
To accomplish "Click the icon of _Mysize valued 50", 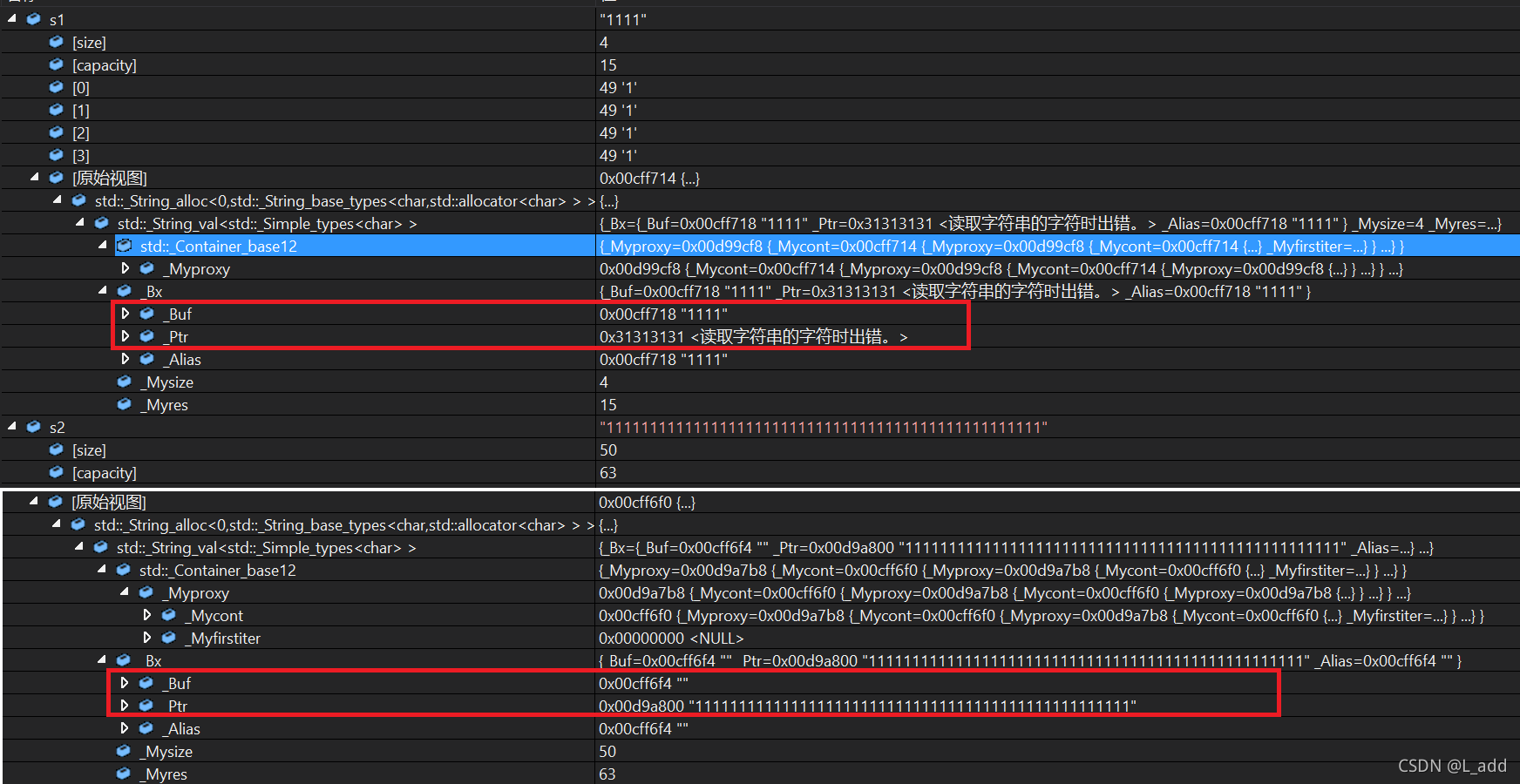I will point(124,751).
